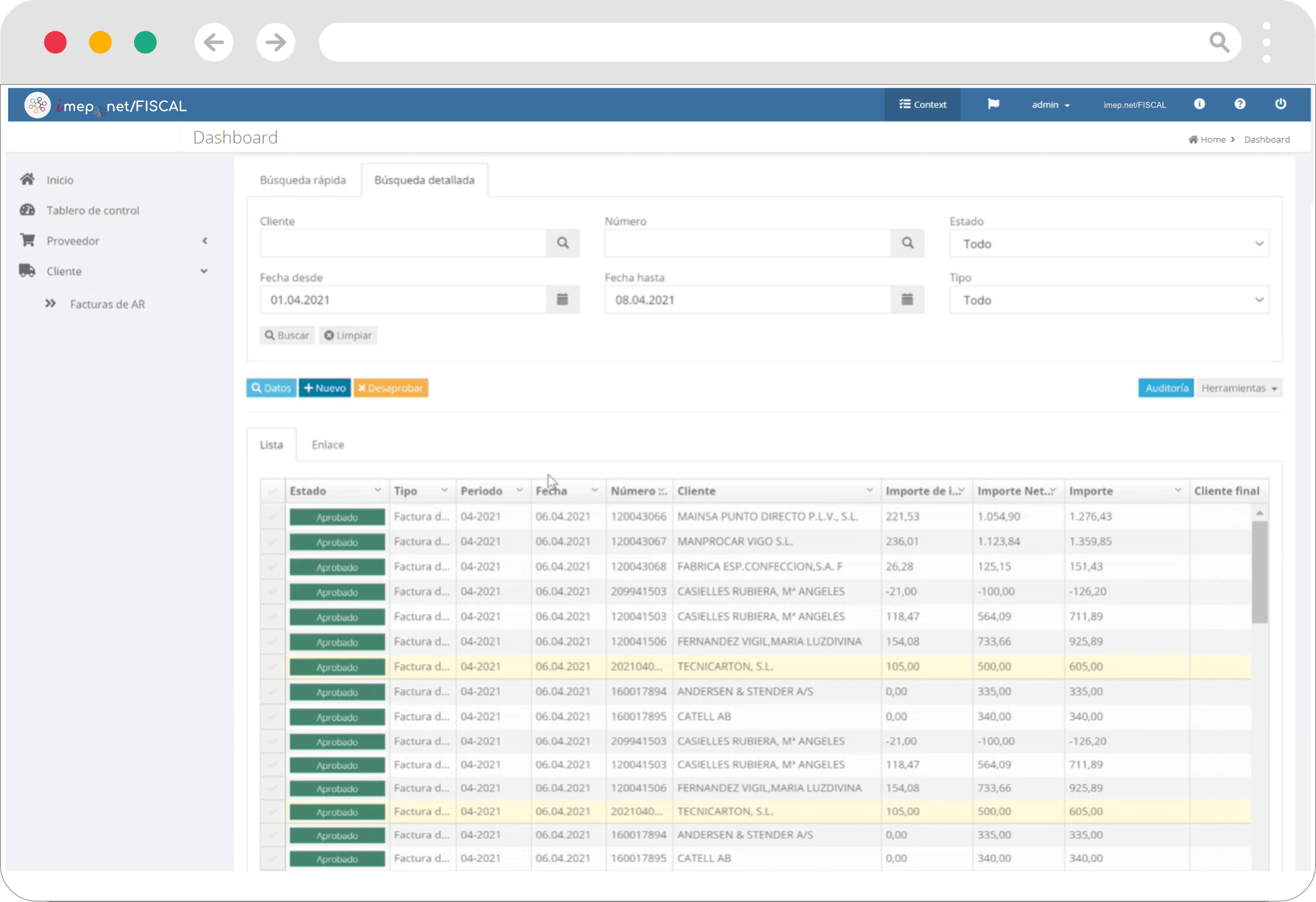The width and height of the screenshot is (1316, 902).
Task: Open the Cliente column header filter arrow
Action: [x=869, y=490]
